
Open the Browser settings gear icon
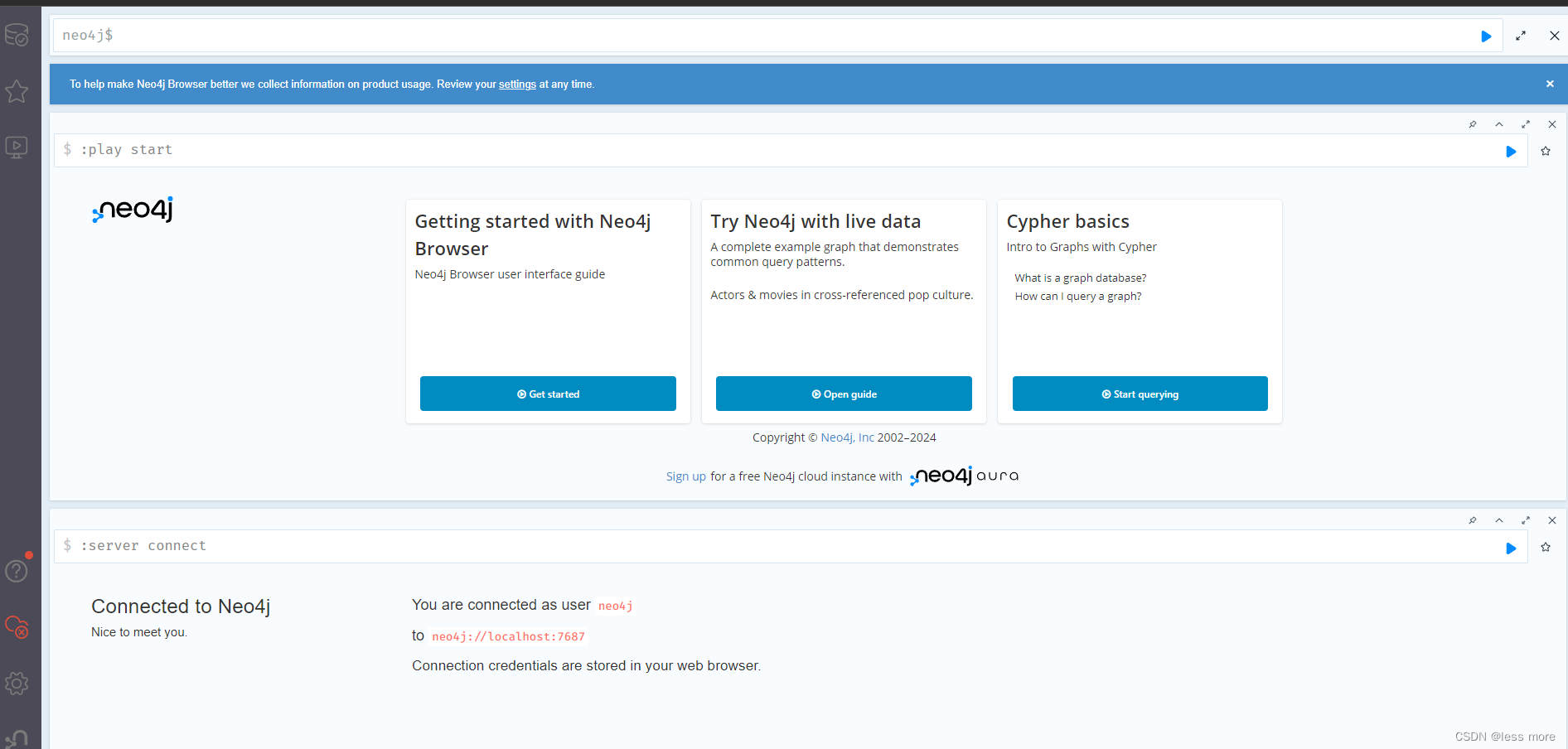[x=17, y=684]
